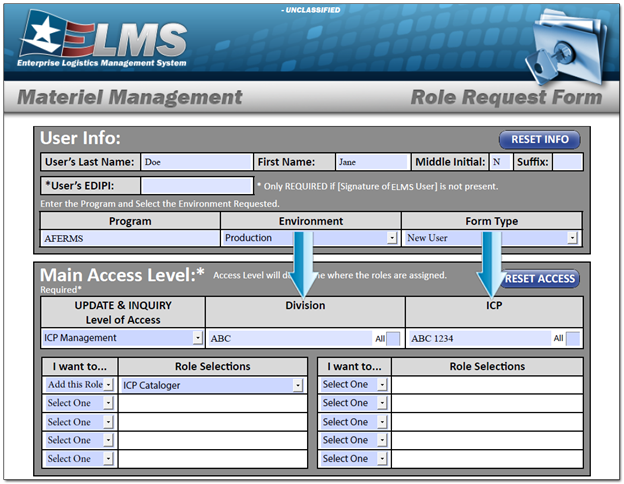Open the Environment dropdown

click(x=392, y=238)
